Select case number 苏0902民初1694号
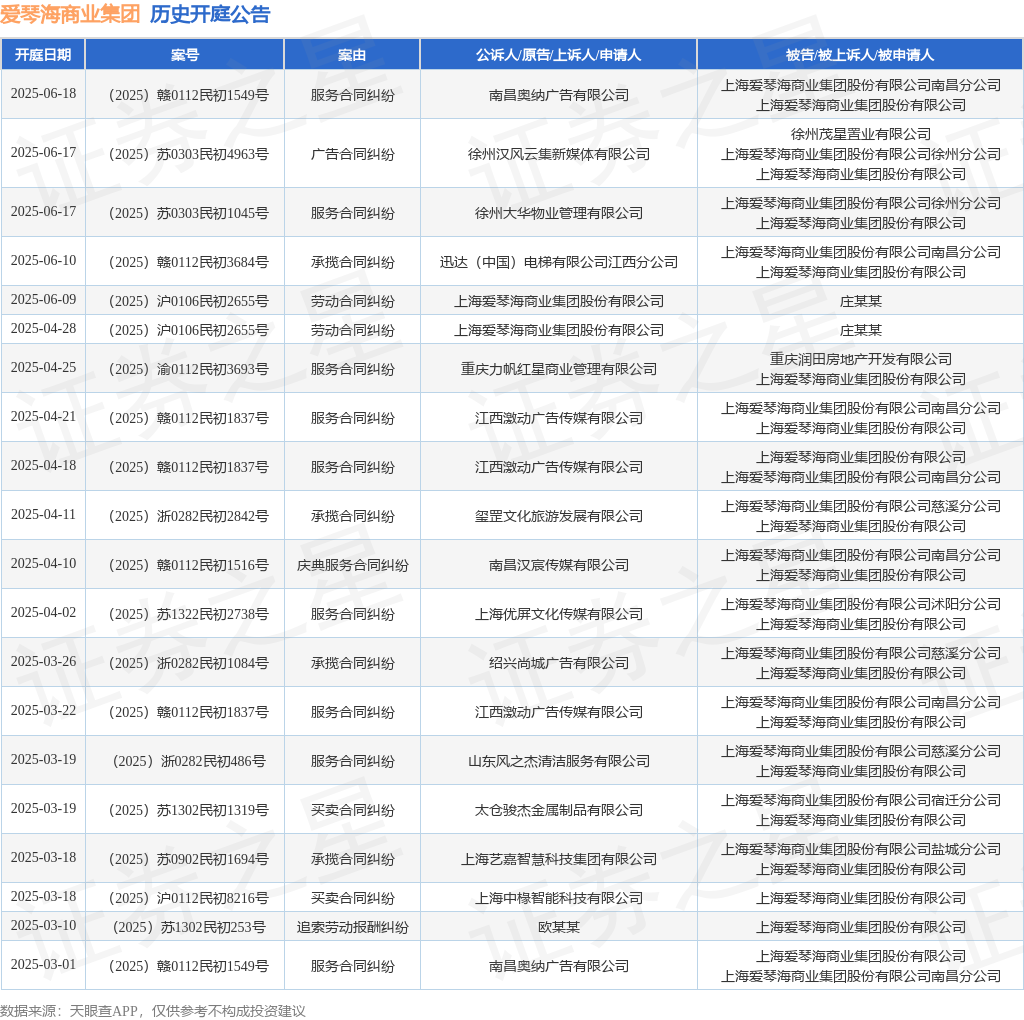The height and width of the screenshot is (1020, 1024). [x=189, y=859]
